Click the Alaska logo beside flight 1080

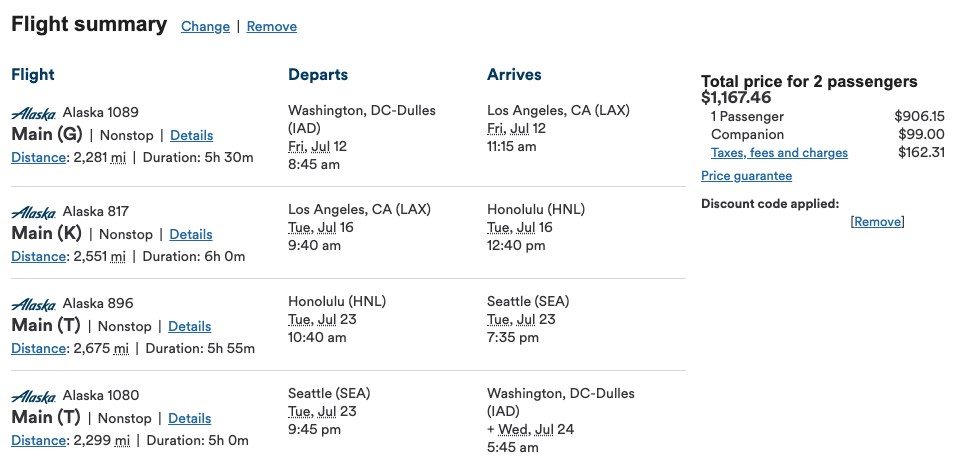pos(33,396)
